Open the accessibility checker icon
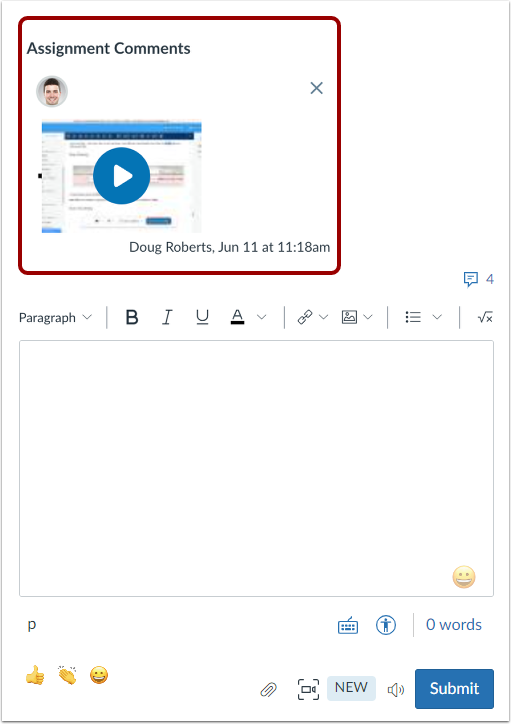Viewport: 511px width, 724px height. click(386, 625)
